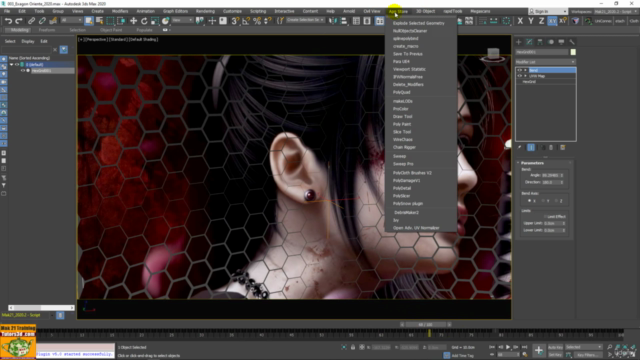Screen dimensions: 640x360
Task: Open the Hierarchy command panel tab
Action: click(x=540, y=42)
